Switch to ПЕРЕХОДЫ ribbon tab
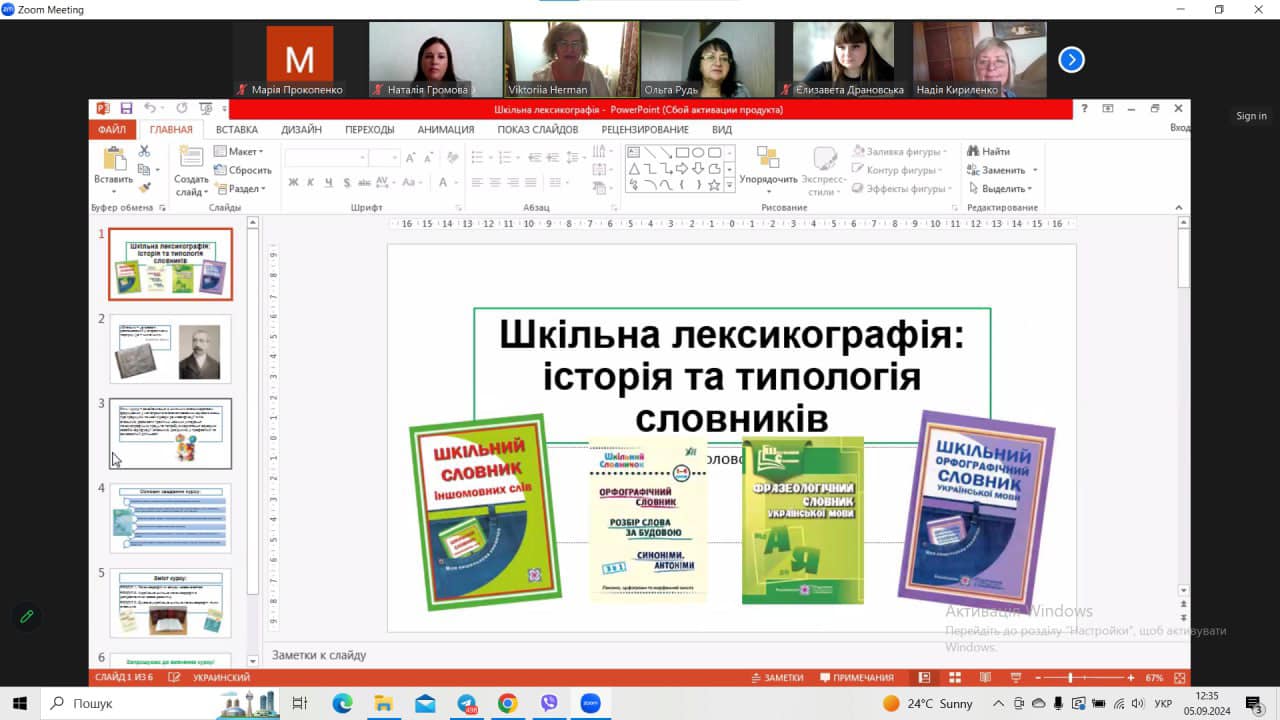This screenshot has height=720, width=1280. pos(370,129)
